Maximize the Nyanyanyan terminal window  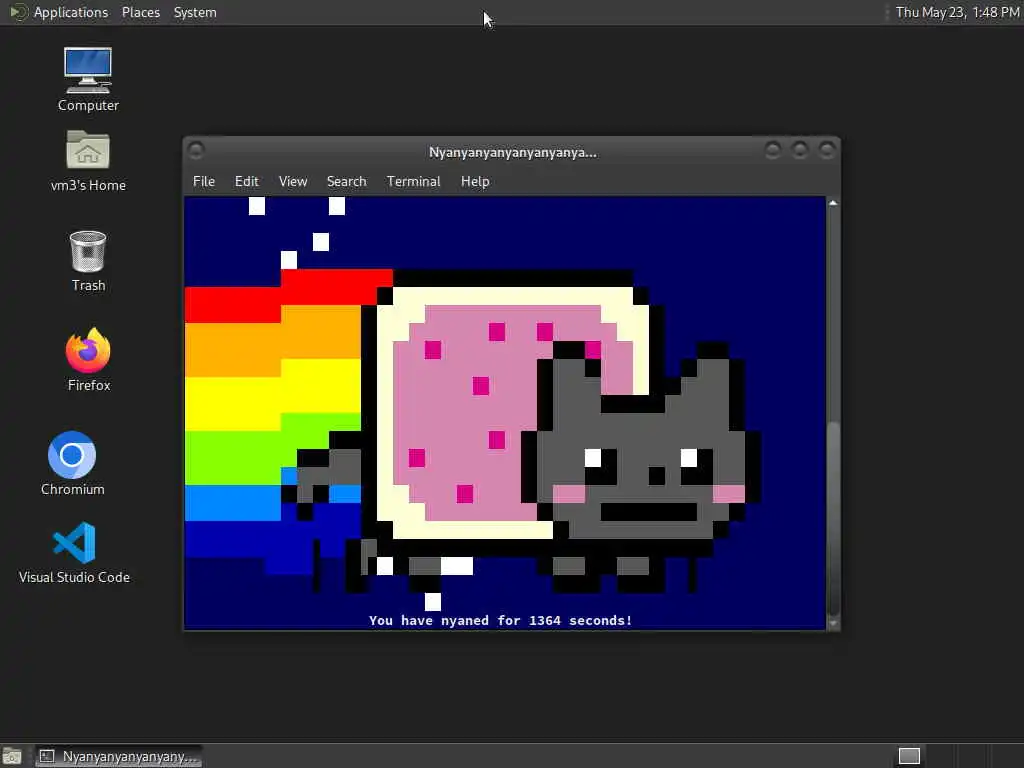click(799, 151)
